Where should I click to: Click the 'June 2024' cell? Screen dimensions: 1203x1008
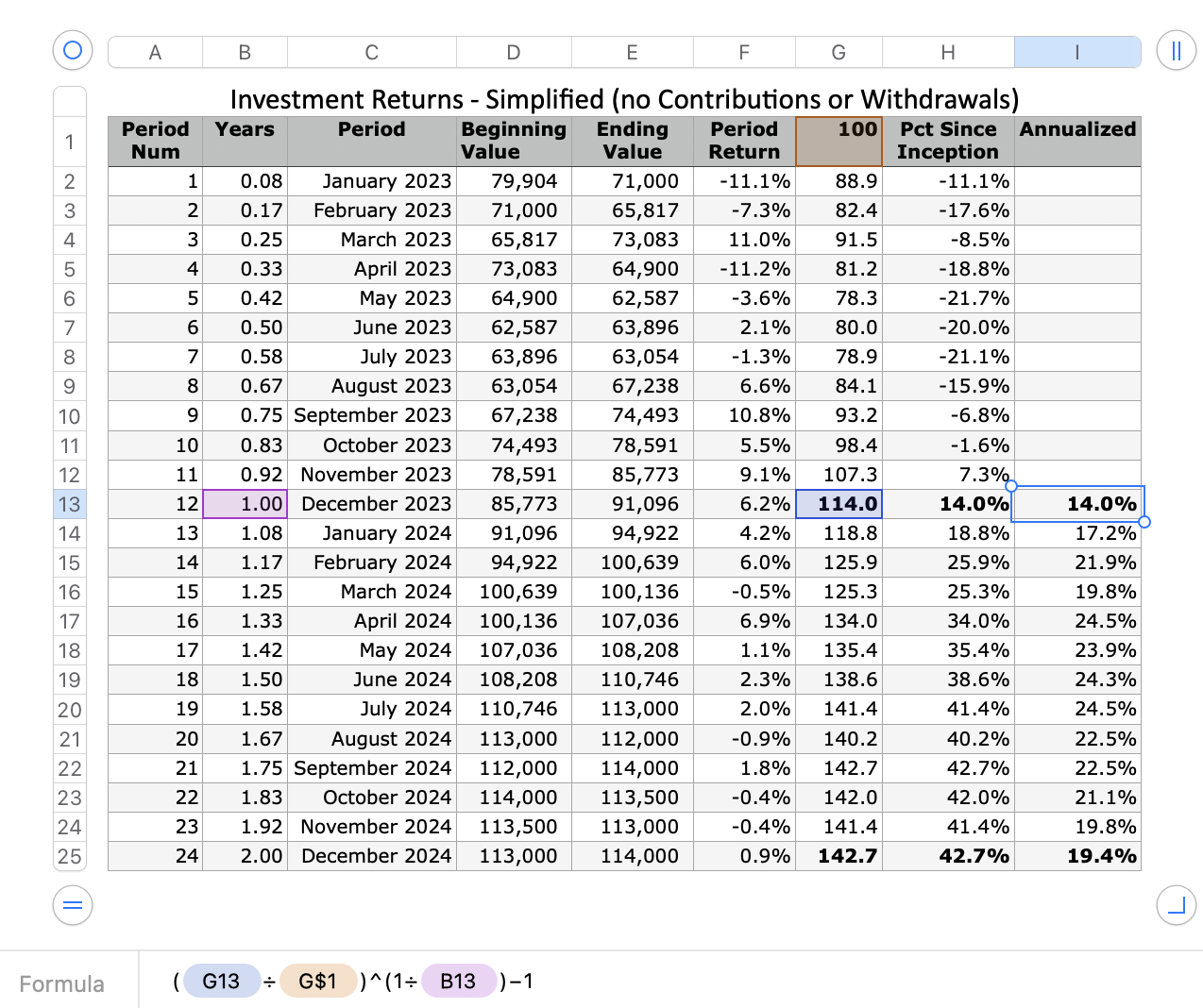click(372, 680)
